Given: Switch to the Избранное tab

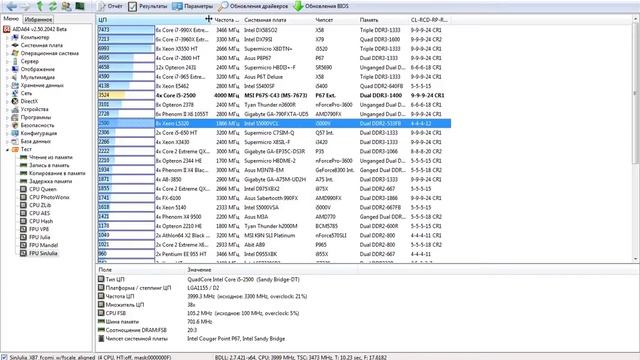Looking at the screenshot, I should pos(38,19).
